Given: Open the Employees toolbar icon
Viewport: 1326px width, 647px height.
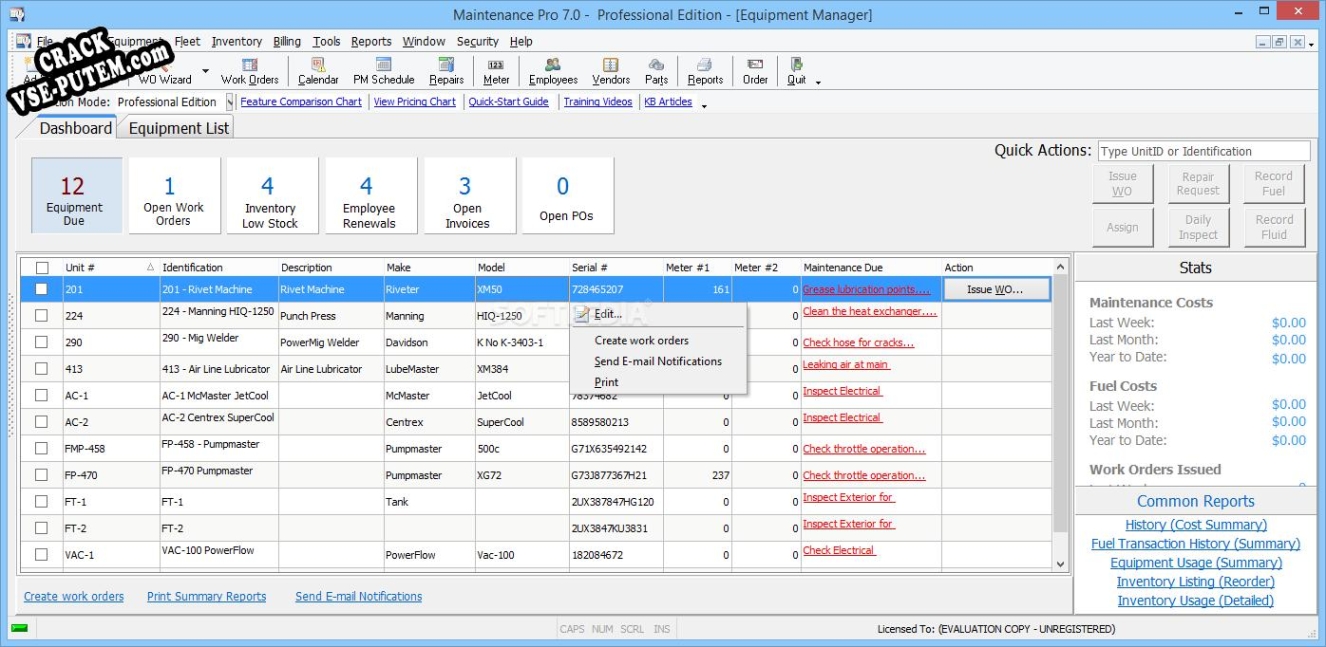Looking at the screenshot, I should tap(553, 70).
